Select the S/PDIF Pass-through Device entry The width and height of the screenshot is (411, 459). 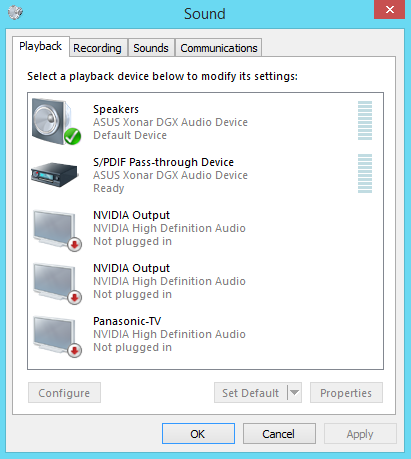click(x=205, y=175)
